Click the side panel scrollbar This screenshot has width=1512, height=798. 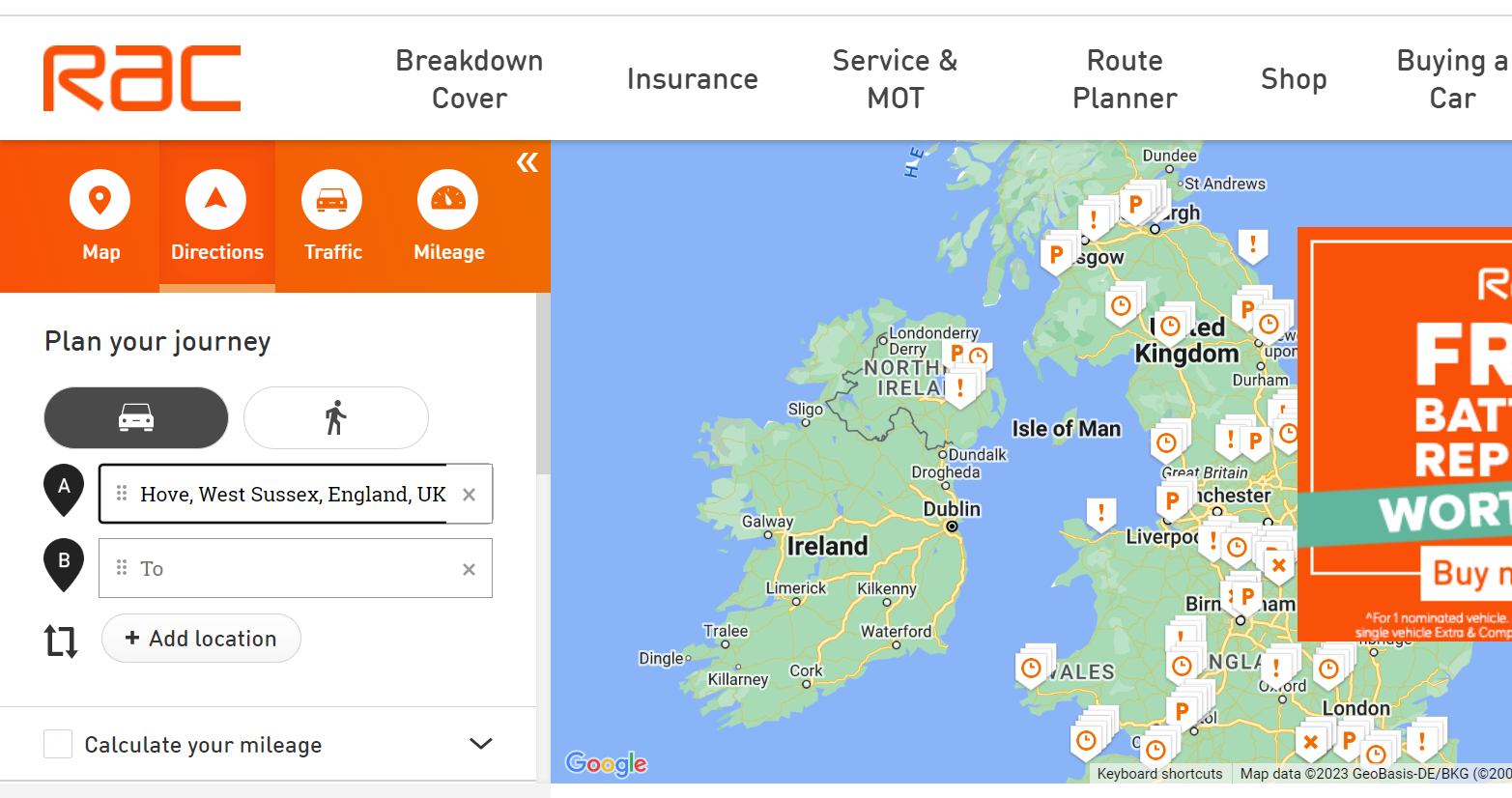[543, 385]
